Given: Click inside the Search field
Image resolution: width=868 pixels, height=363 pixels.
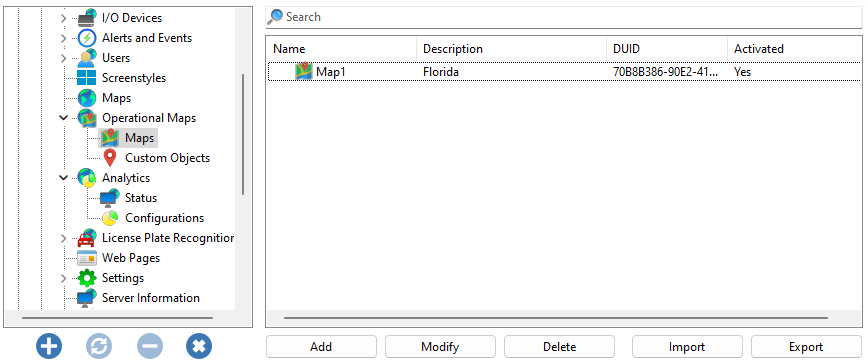Looking at the screenshot, I should click(x=564, y=17).
